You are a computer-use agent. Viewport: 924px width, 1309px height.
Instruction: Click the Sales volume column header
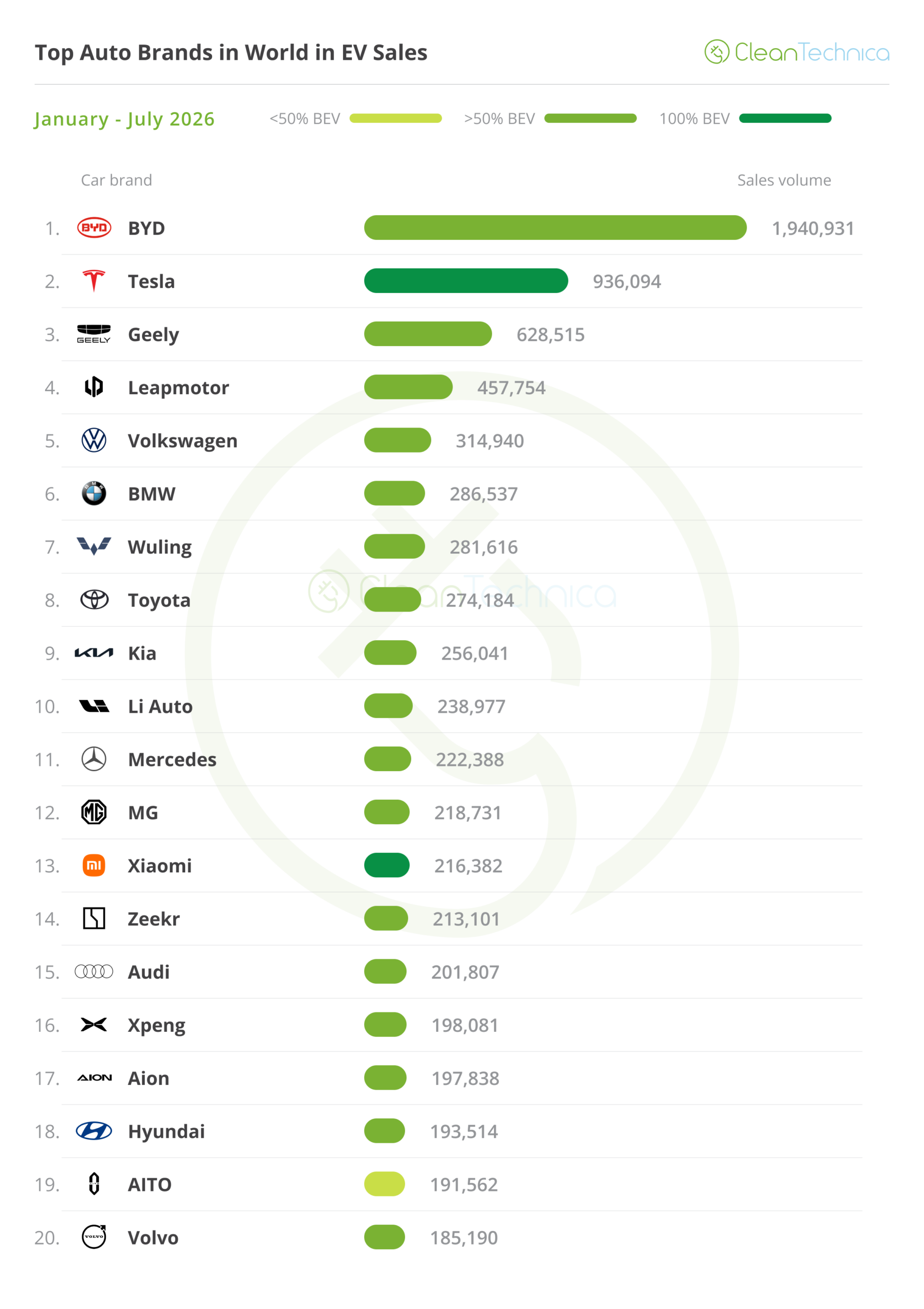tap(784, 180)
